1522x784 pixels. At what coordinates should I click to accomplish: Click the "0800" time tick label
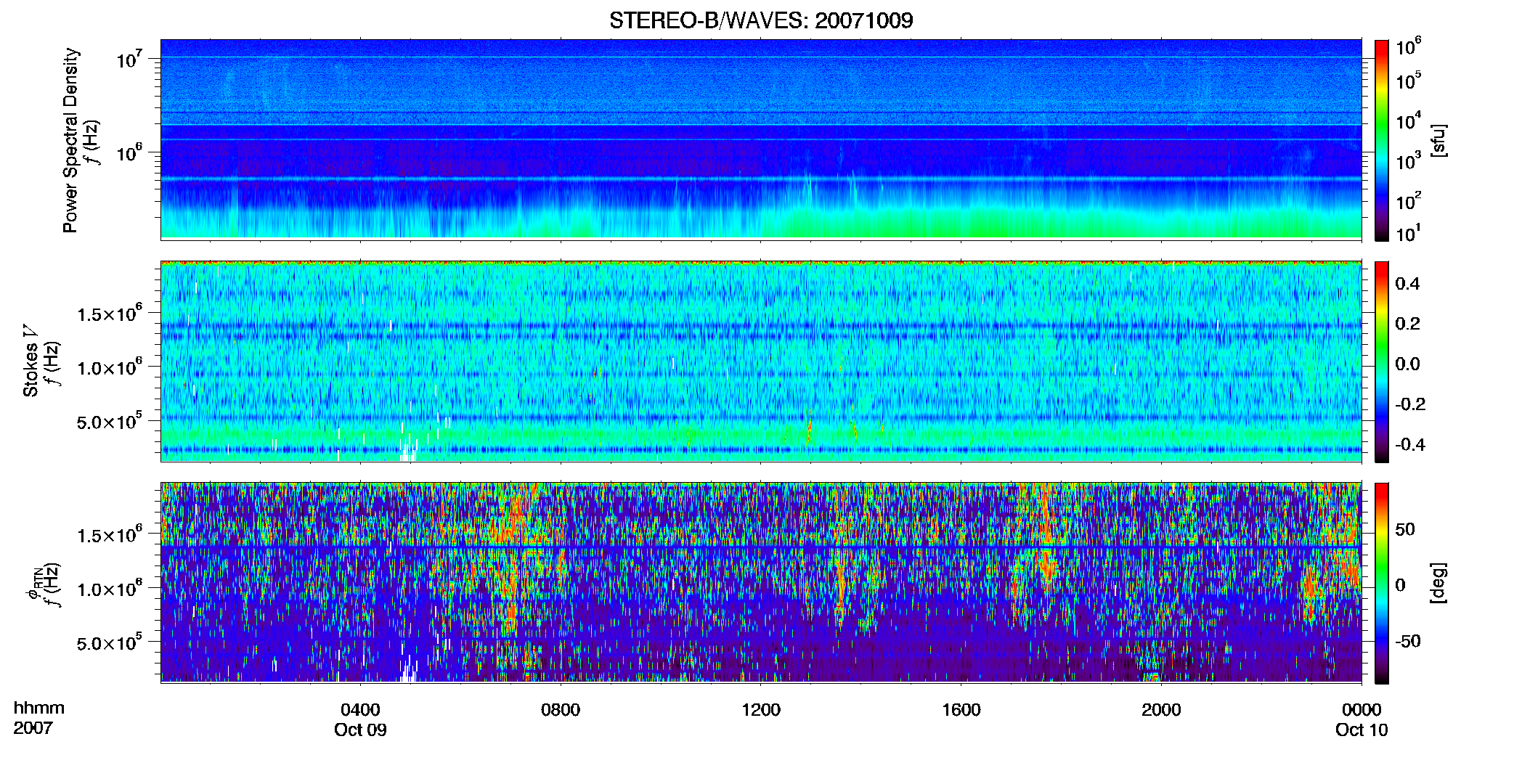pos(561,710)
